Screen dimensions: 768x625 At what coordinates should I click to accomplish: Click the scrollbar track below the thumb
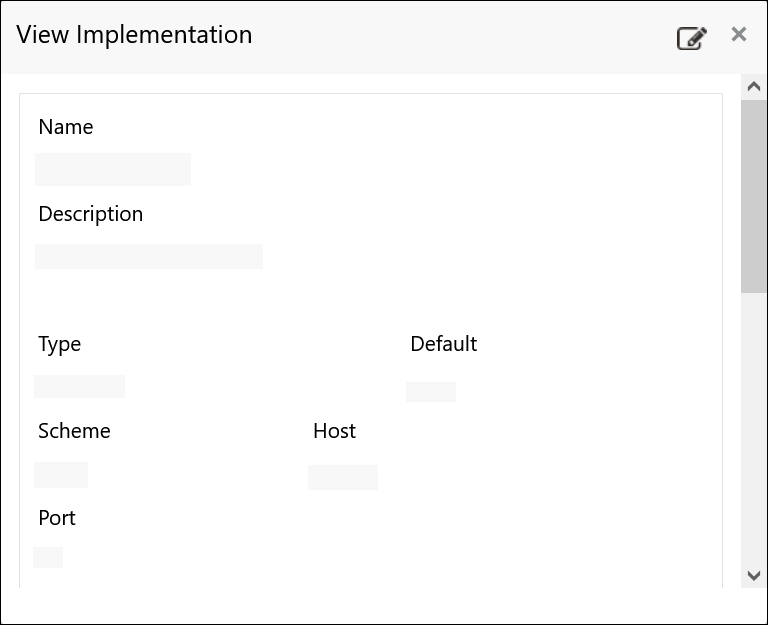point(754,430)
